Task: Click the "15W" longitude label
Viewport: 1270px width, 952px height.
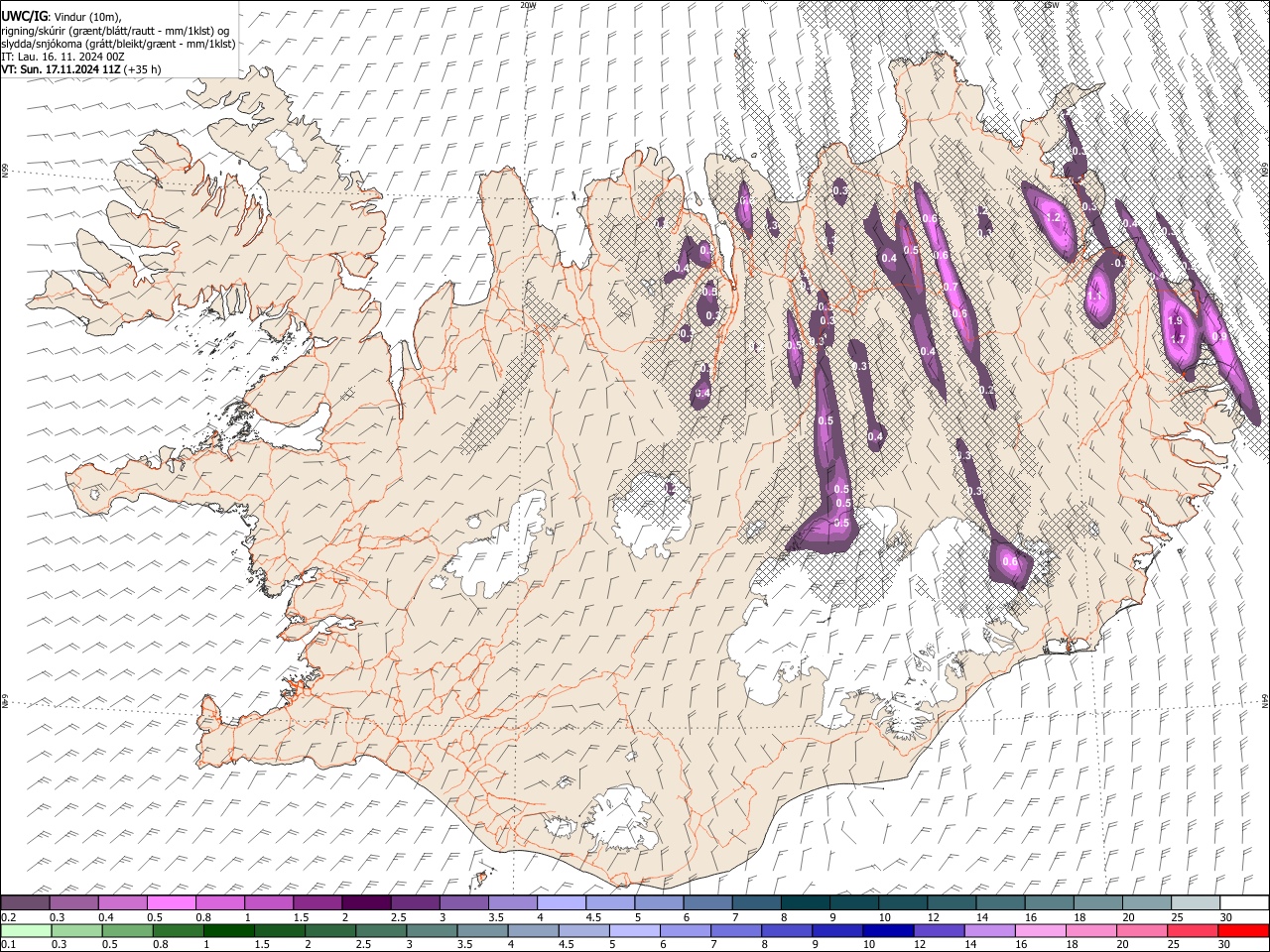Action: [1052, 5]
